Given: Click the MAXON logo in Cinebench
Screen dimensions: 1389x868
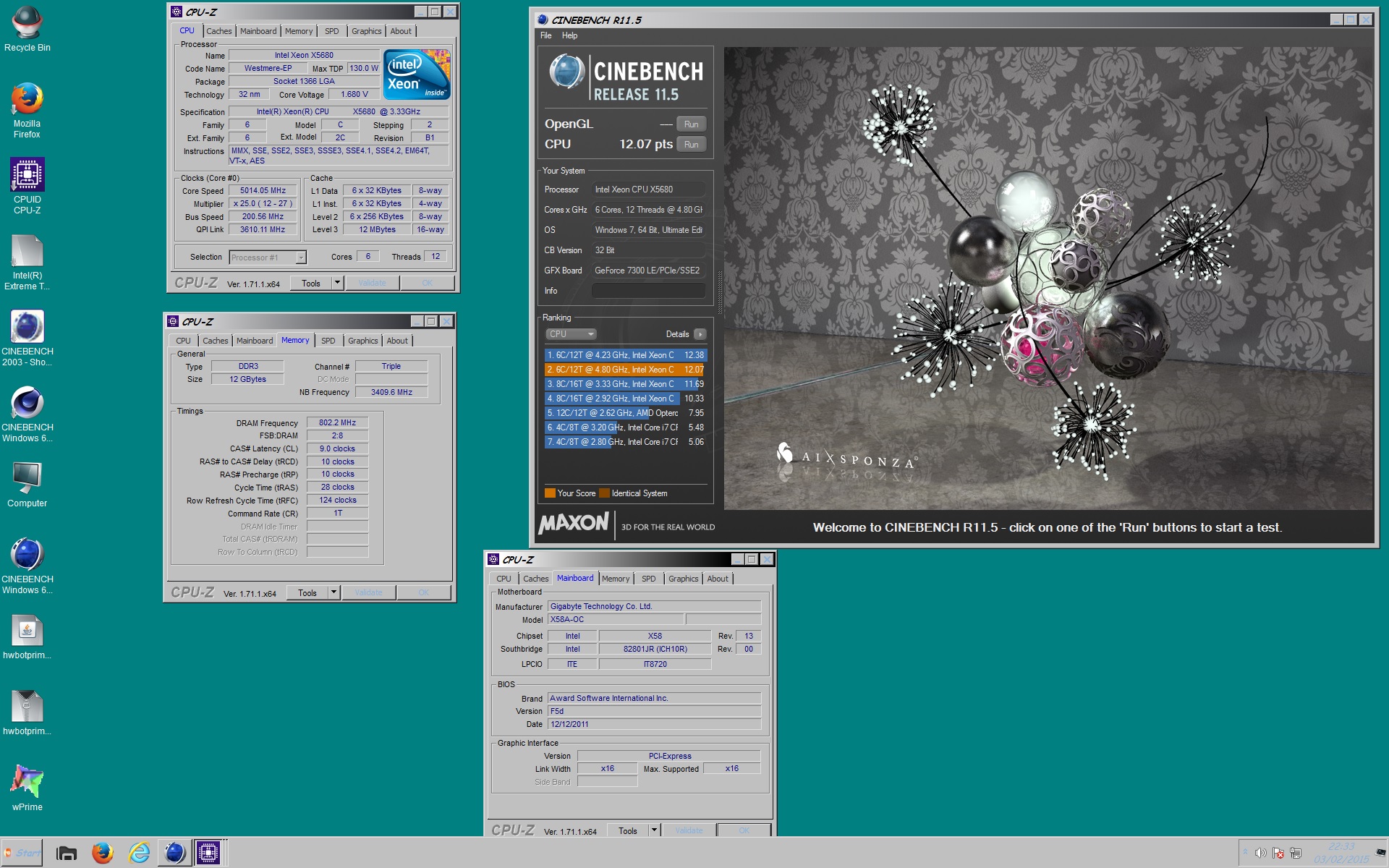Looking at the screenshot, I should [574, 523].
